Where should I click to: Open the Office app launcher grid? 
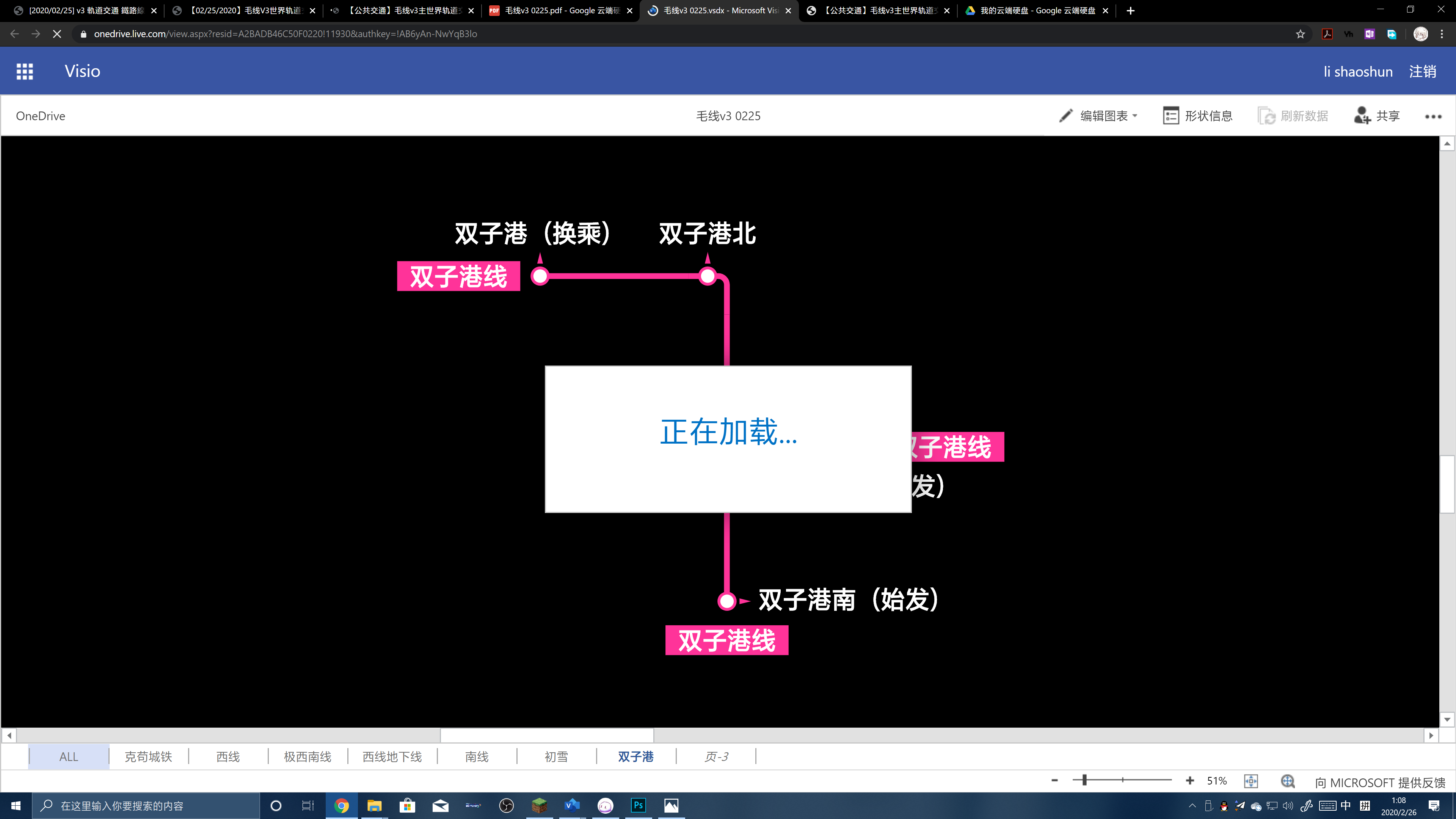point(24,71)
